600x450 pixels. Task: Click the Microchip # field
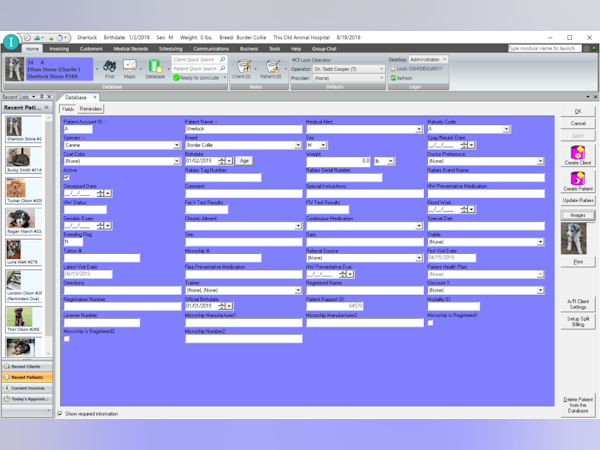(x=223, y=258)
